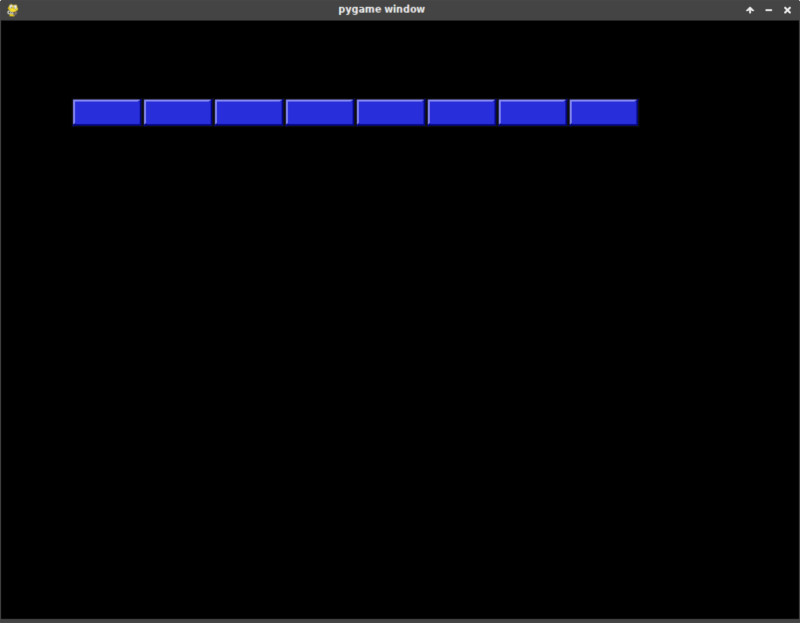Click the third blue brick from left
The height and width of the screenshot is (623, 800).
pos(248,112)
